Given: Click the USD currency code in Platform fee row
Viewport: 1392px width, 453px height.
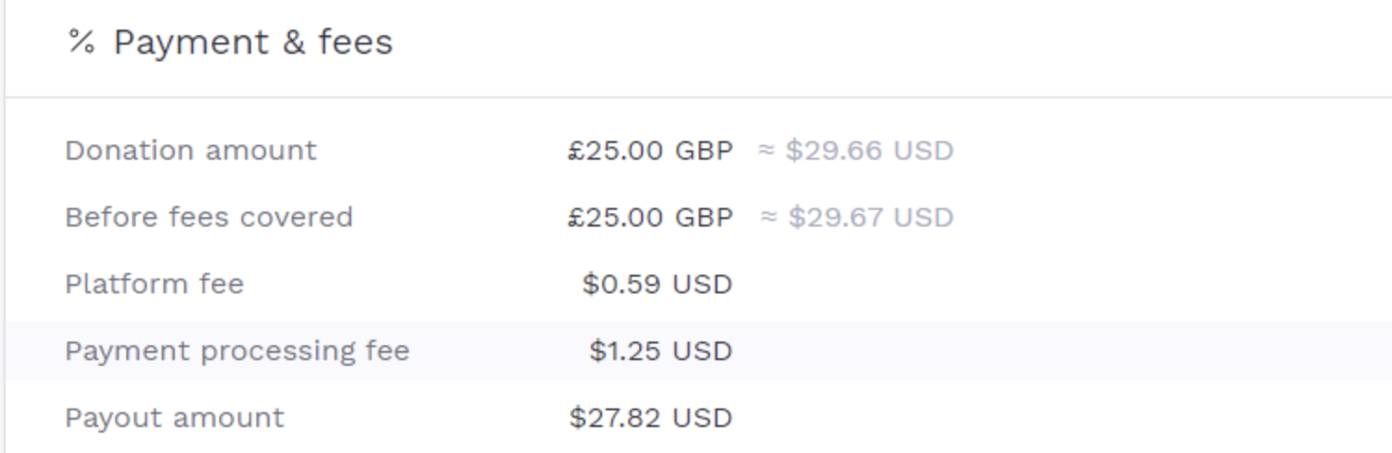Looking at the screenshot, I should pos(702,285).
